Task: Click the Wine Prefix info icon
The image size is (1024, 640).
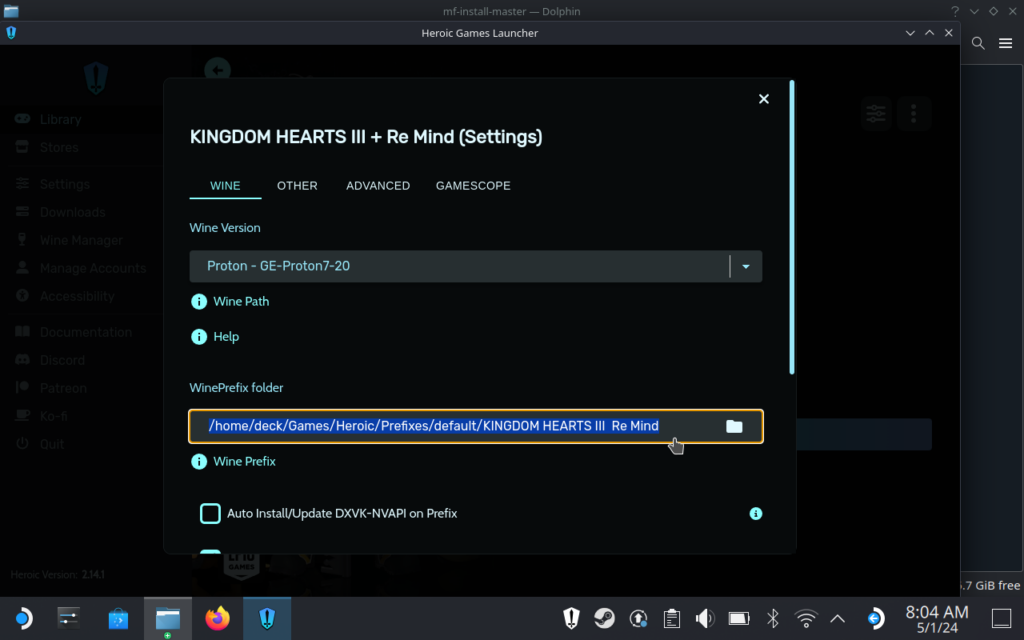Action: click(x=199, y=462)
